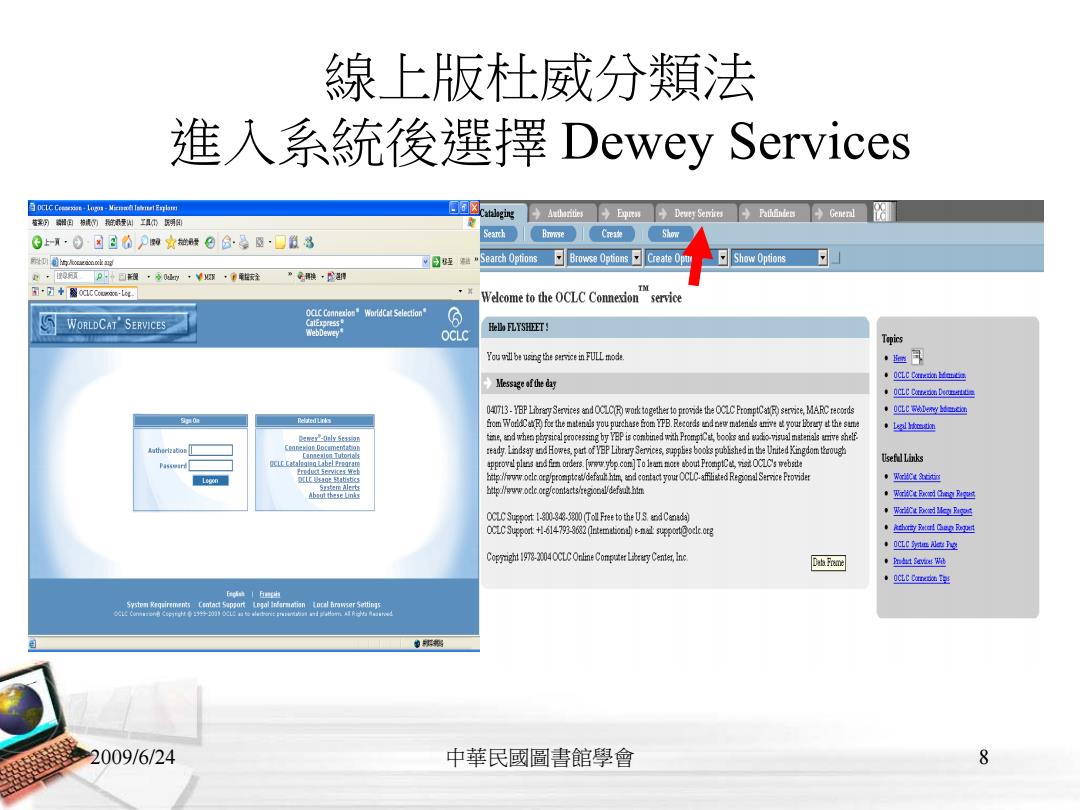Click in the Authorization field

[211, 450]
